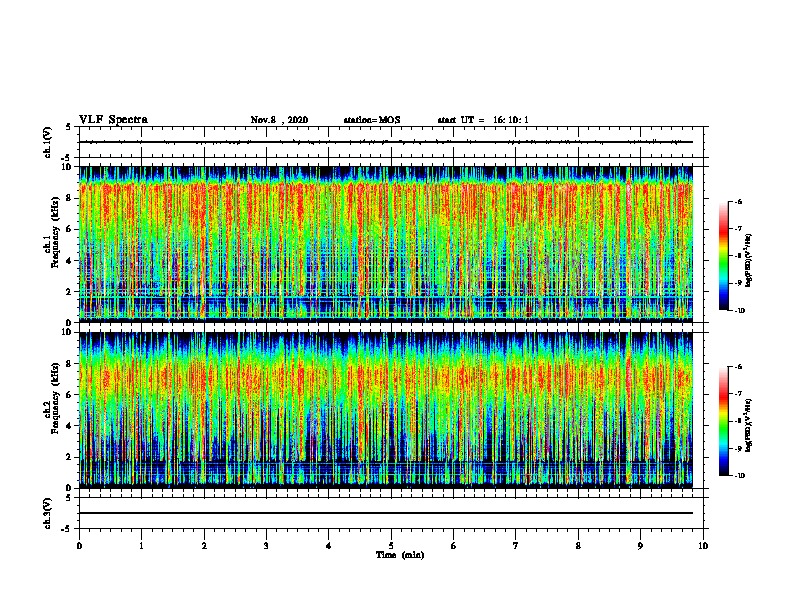The width and height of the screenshot is (792, 612).
Task: Click the ch.1 voltage waveform trace
Action: click(x=386, y=142)
